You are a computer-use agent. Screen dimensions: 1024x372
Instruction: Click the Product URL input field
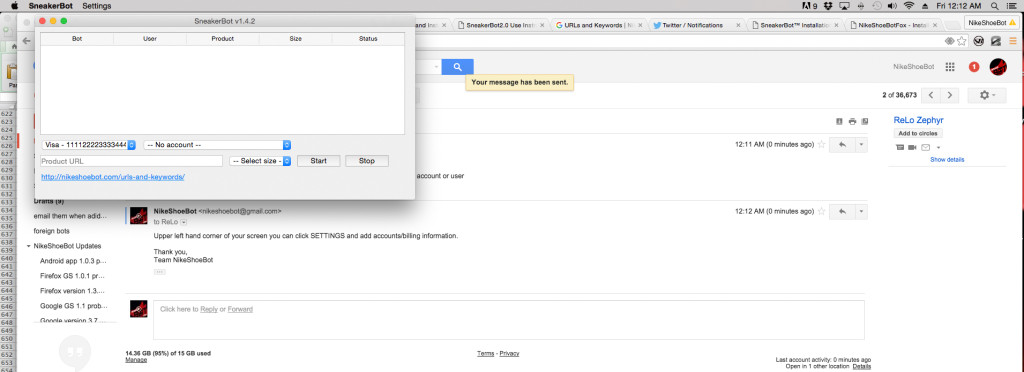click(132, 161)
